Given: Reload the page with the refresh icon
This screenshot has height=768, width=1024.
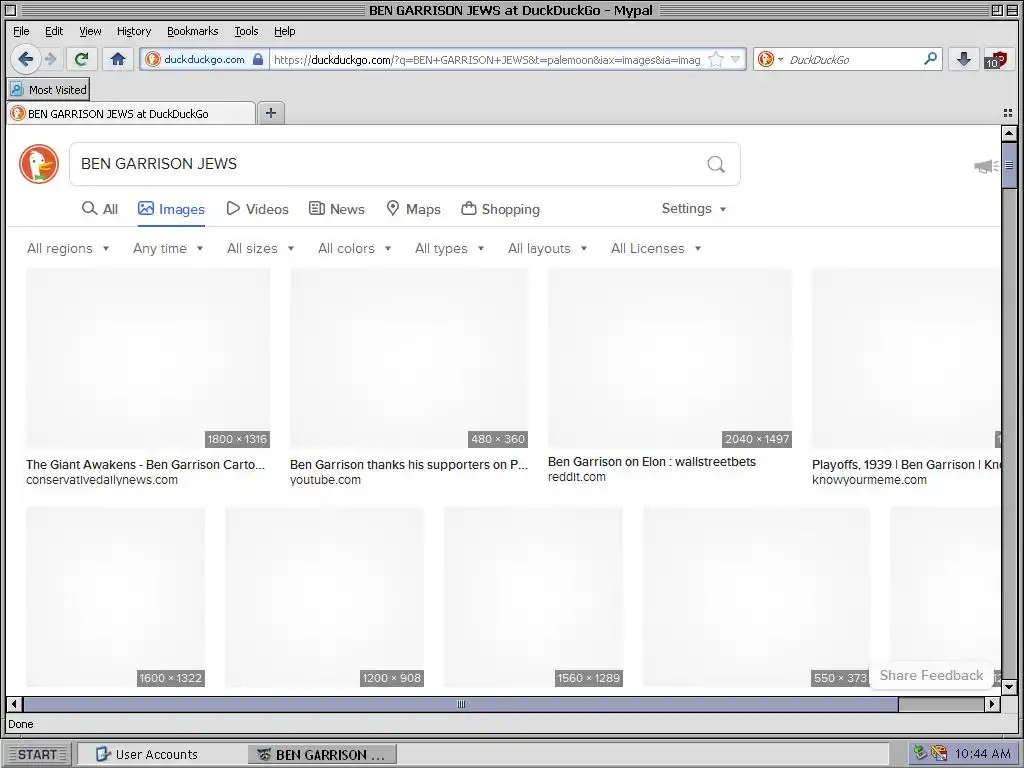Looking at the screenshot, I should tap(82, 59).
